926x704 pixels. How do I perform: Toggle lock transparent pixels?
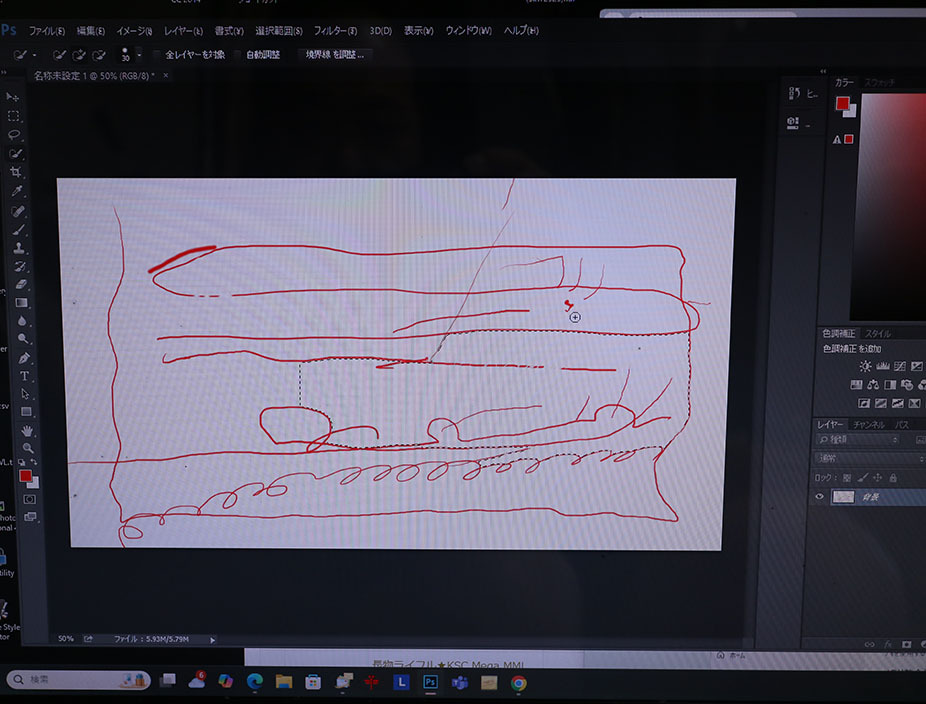847,478
